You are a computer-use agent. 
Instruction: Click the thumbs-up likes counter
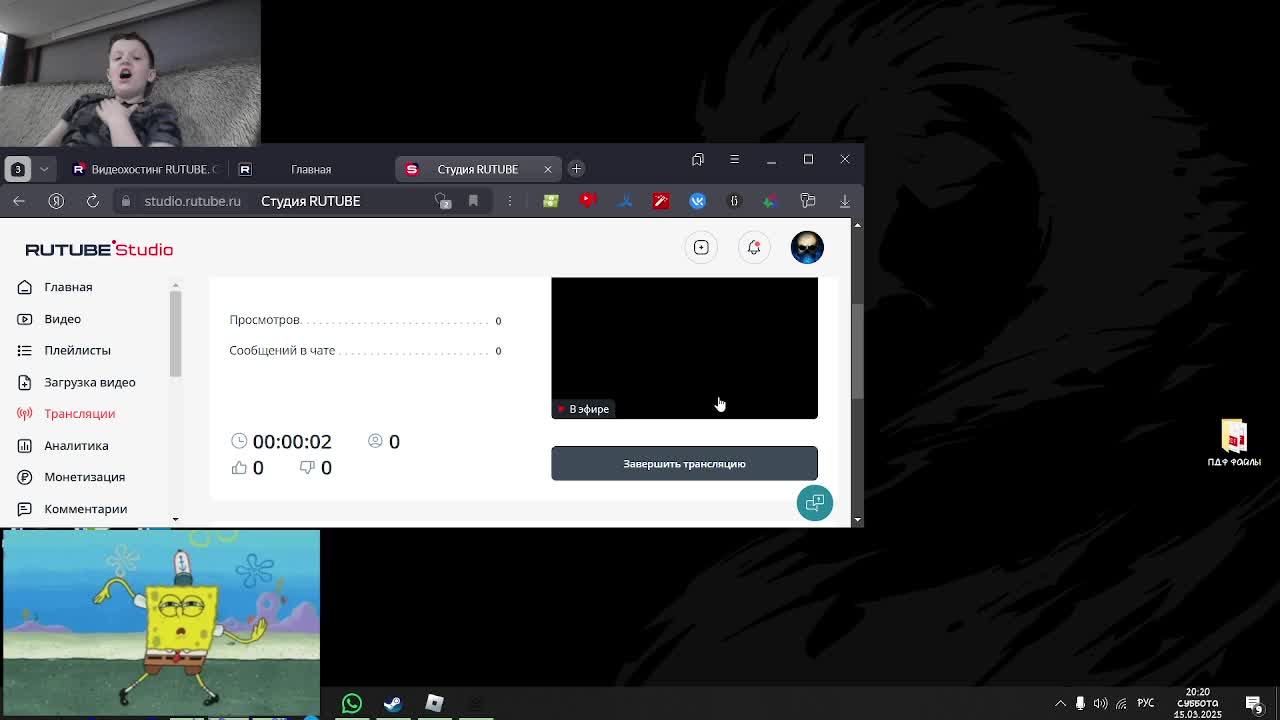(247, 468)
